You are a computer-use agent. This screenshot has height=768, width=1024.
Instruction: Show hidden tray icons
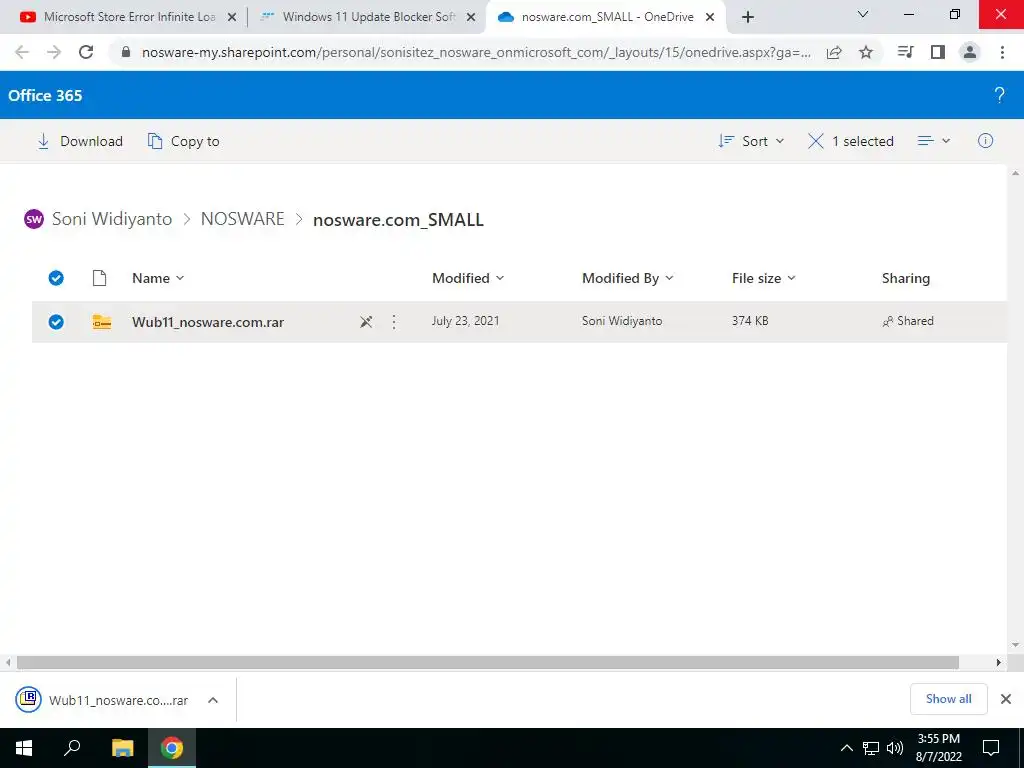[x=846, y=748]
